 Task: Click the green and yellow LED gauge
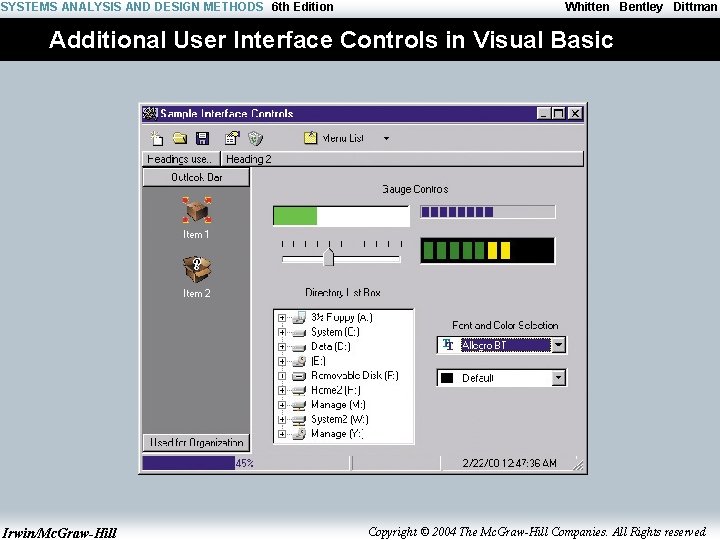pos(488,251)
